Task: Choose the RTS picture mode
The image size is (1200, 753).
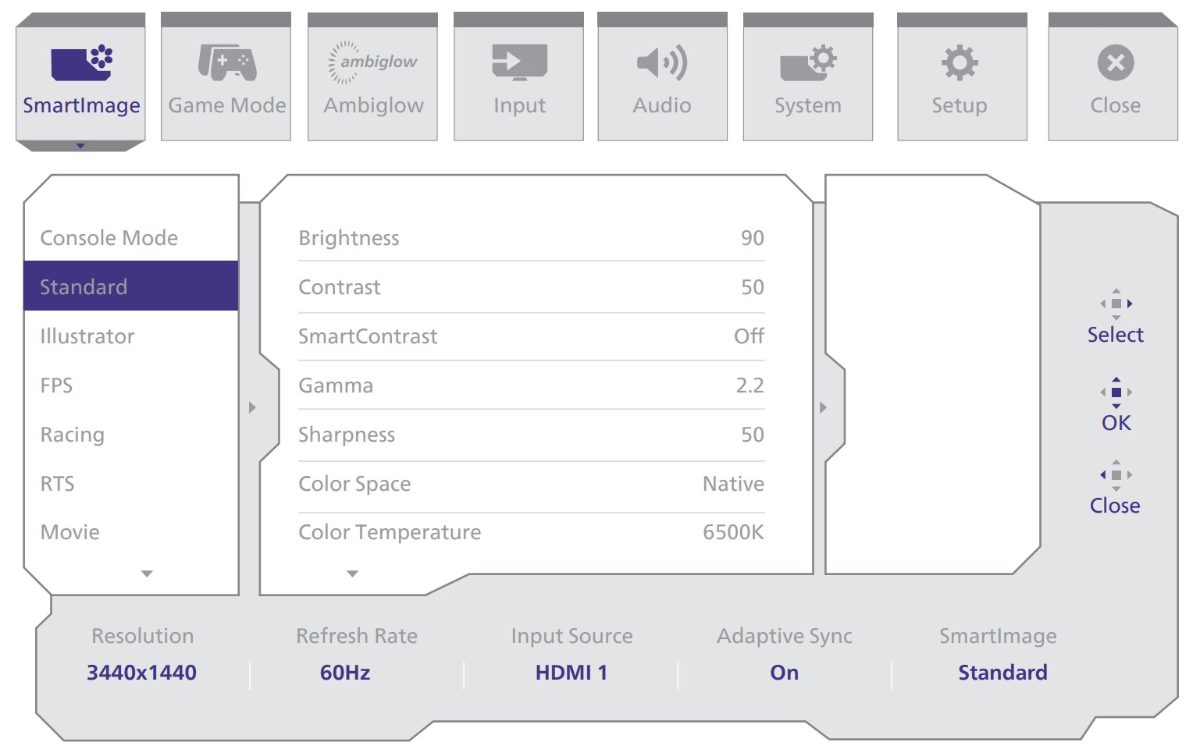Action: click(x=131, y=483)
